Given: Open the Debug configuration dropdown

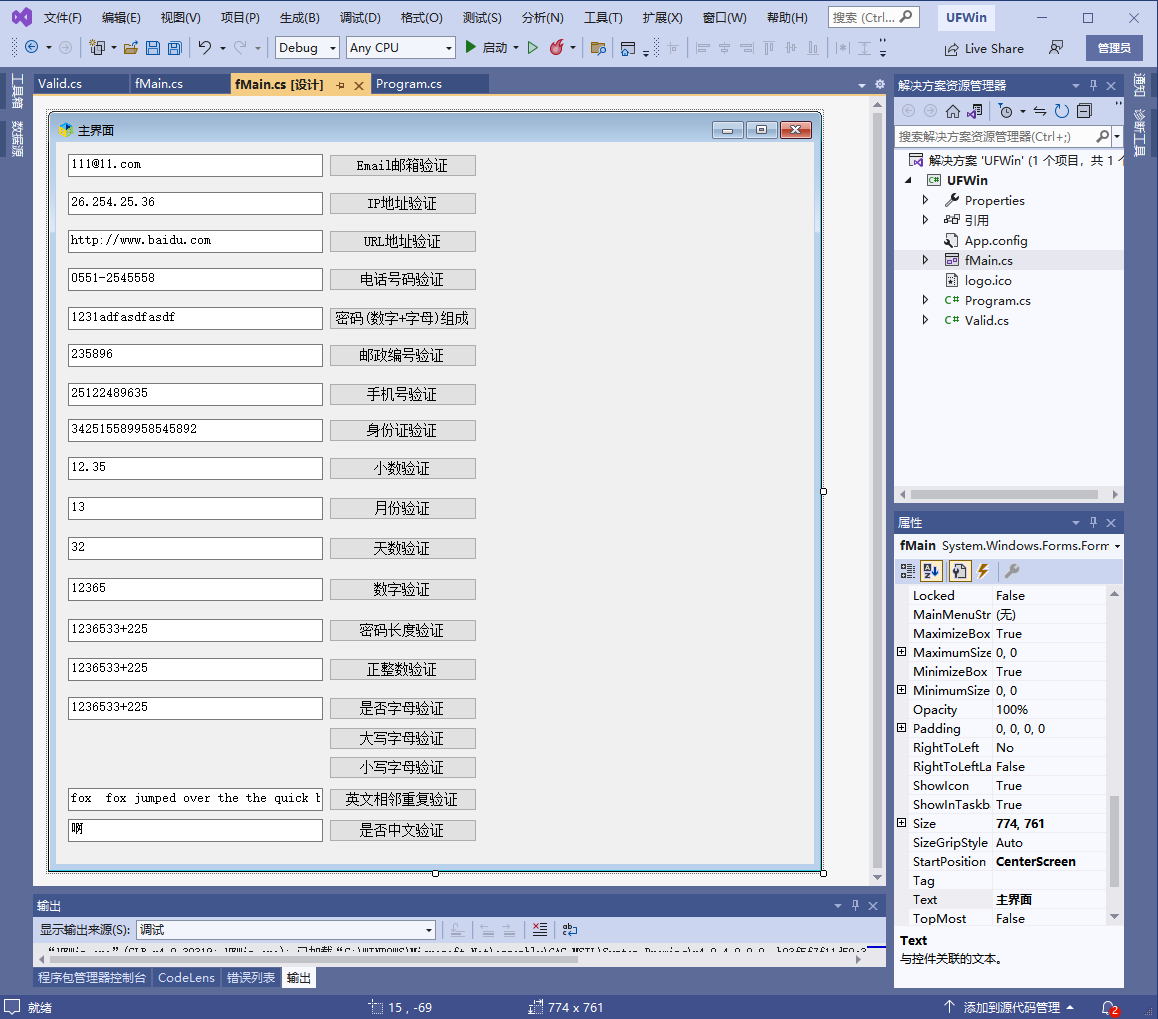Looking at the screenshot, I should pos(307,47).
